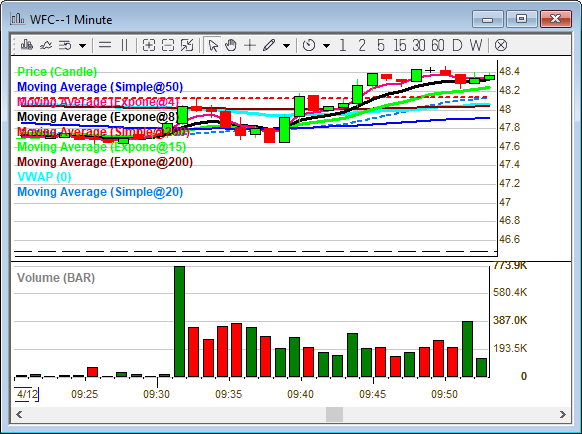Viewport: 582px width, 434px height.
Task: Switch to 60 minute interval
Action: 438,46
